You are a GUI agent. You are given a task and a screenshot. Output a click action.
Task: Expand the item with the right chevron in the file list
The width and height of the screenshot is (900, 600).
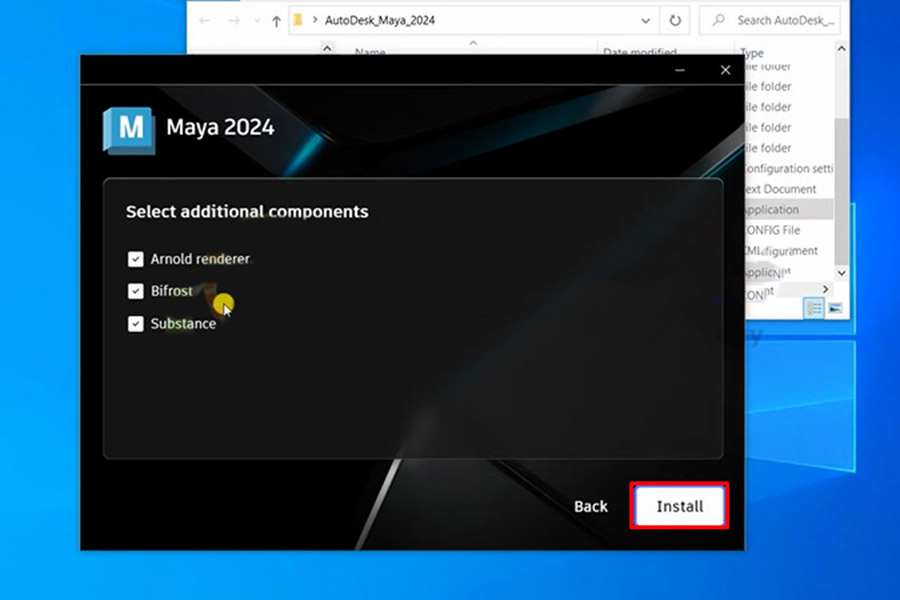click(825, 289)
